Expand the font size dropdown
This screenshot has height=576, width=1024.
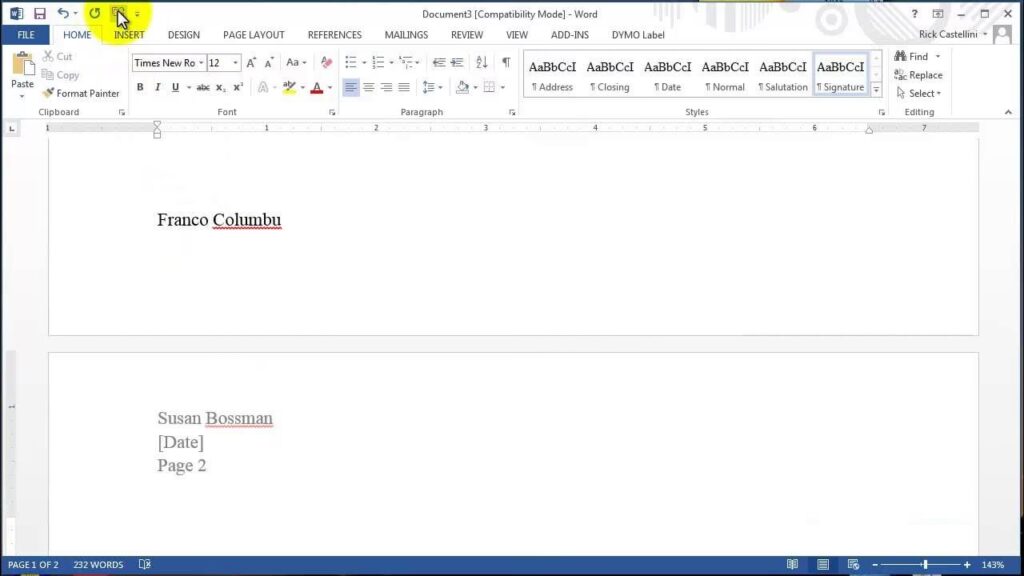236,63
